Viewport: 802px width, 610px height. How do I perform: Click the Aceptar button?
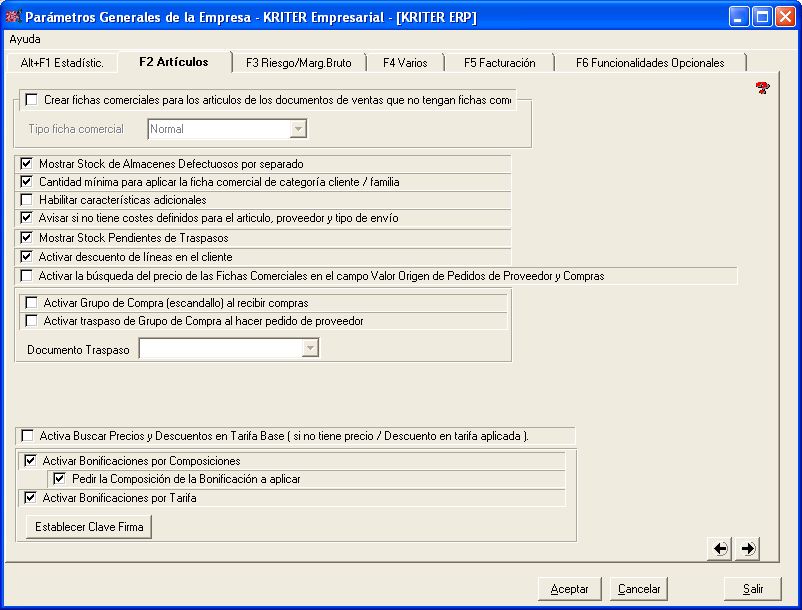(x=569, y=589)
